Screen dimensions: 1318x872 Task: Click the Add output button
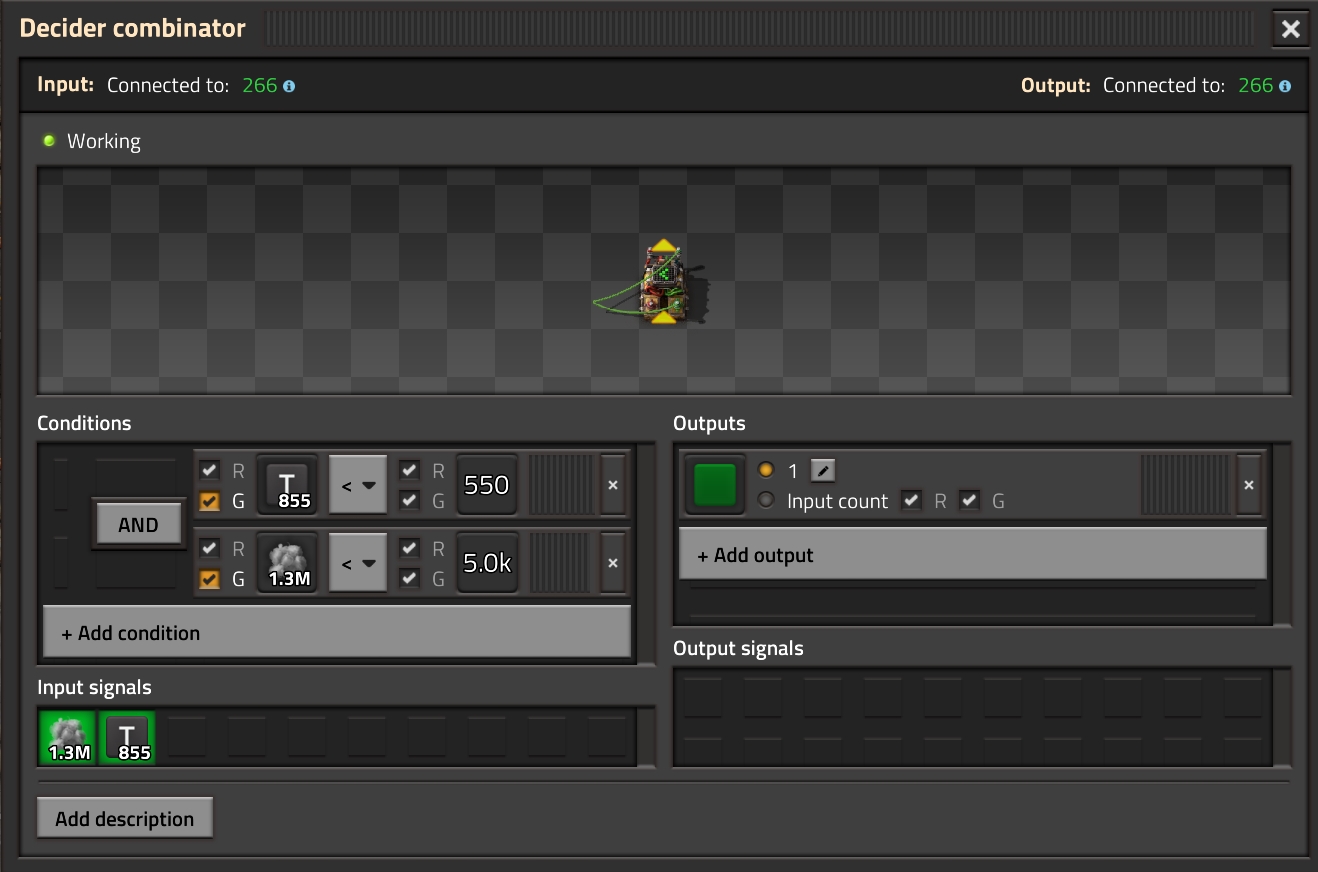tap(973, 555)
